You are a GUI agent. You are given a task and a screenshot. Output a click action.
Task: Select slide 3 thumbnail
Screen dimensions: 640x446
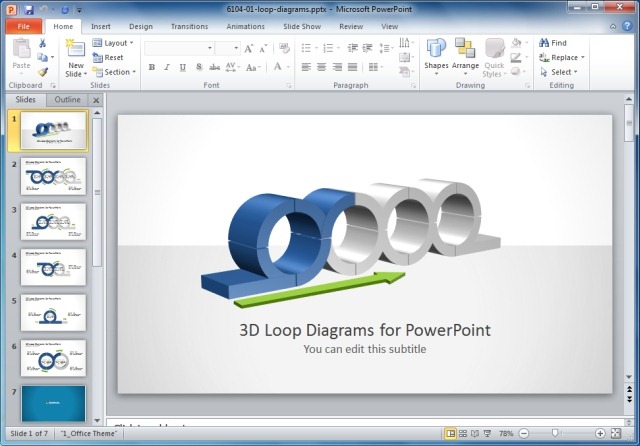click(x=53, y=222)
